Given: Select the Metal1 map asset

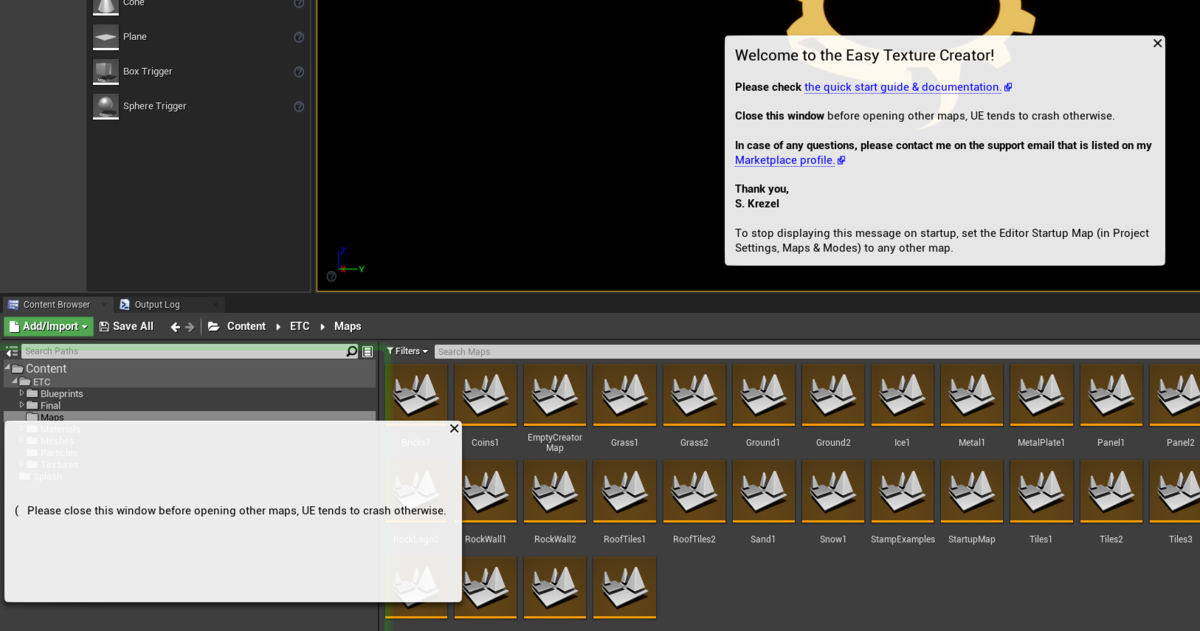Looking at the screenshot, I should (972, 406).
